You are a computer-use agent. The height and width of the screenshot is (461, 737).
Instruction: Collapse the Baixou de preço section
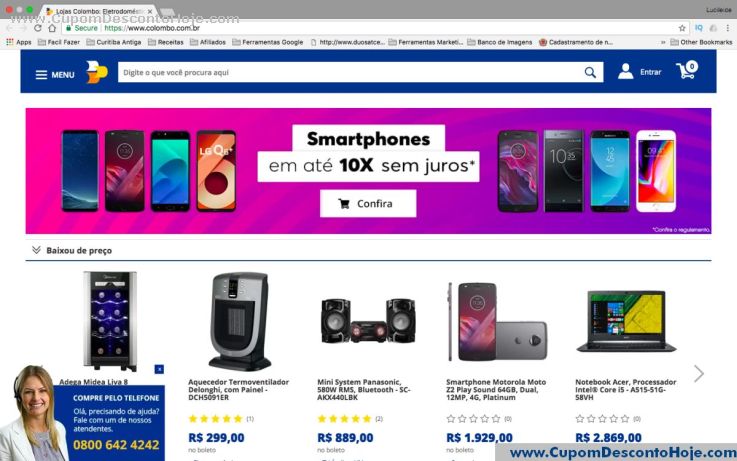coord(36,250)
